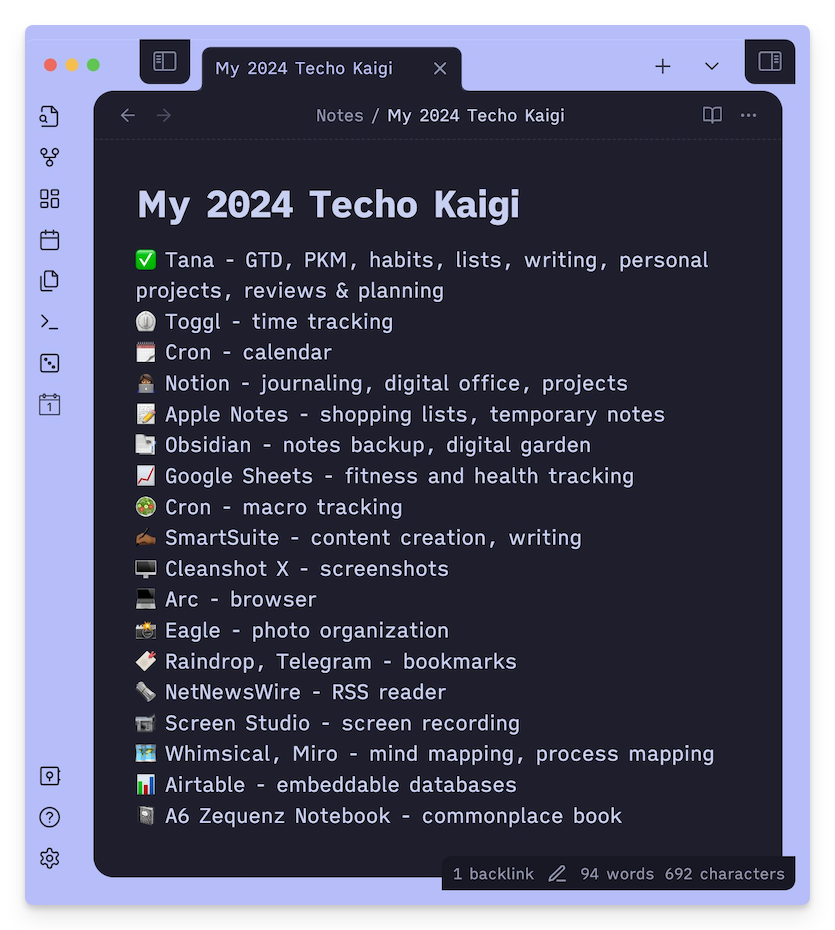This screenshot has height=930, width=835.
Task: Open the help question mark icon
Action: click(49, 817)
